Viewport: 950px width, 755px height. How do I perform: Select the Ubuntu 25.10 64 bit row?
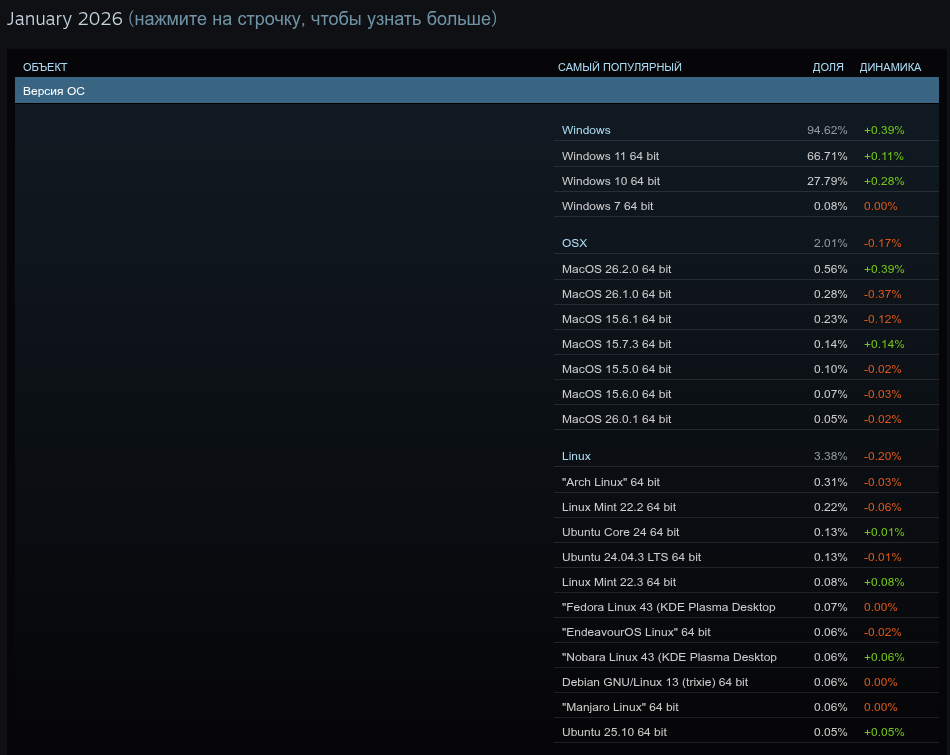coord(746,732)
